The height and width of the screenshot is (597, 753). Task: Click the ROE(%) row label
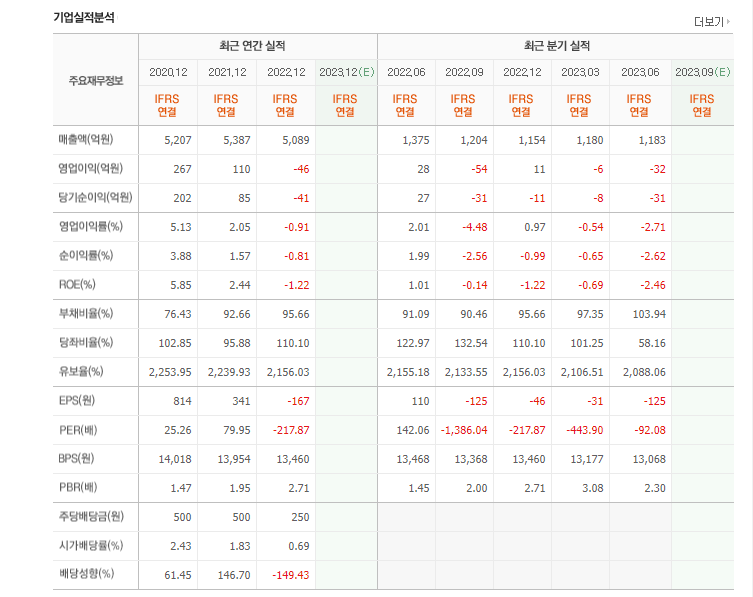click(x=77, y=284)
